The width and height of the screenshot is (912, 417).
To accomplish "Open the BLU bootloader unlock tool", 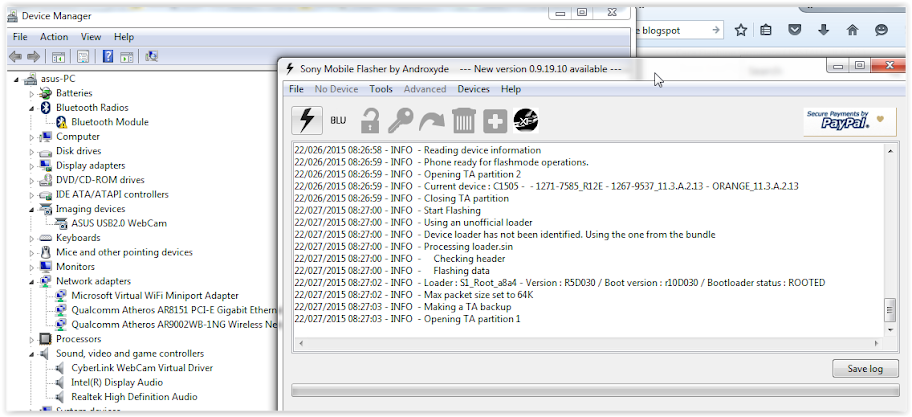I will click(338, 120).
